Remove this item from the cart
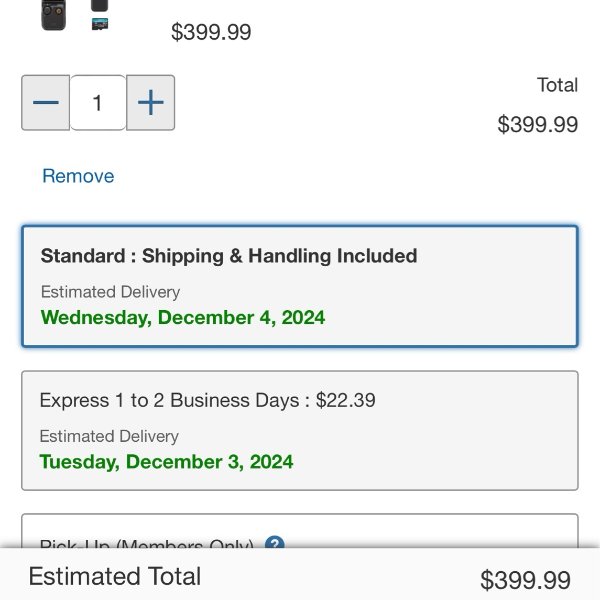Viewport: 600px width, 600px height. [78, 176]
